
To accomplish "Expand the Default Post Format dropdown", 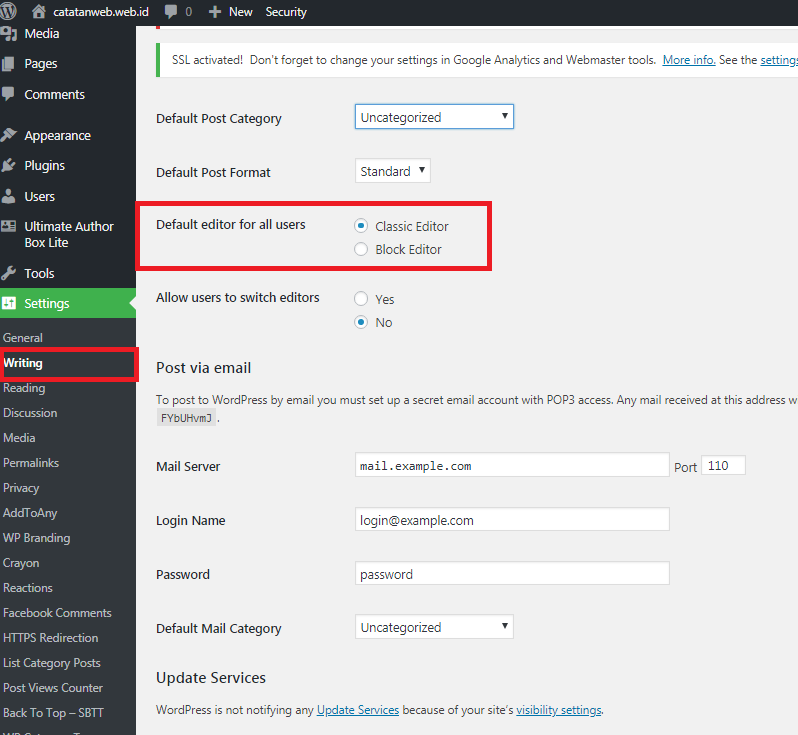I will point(393,171).
